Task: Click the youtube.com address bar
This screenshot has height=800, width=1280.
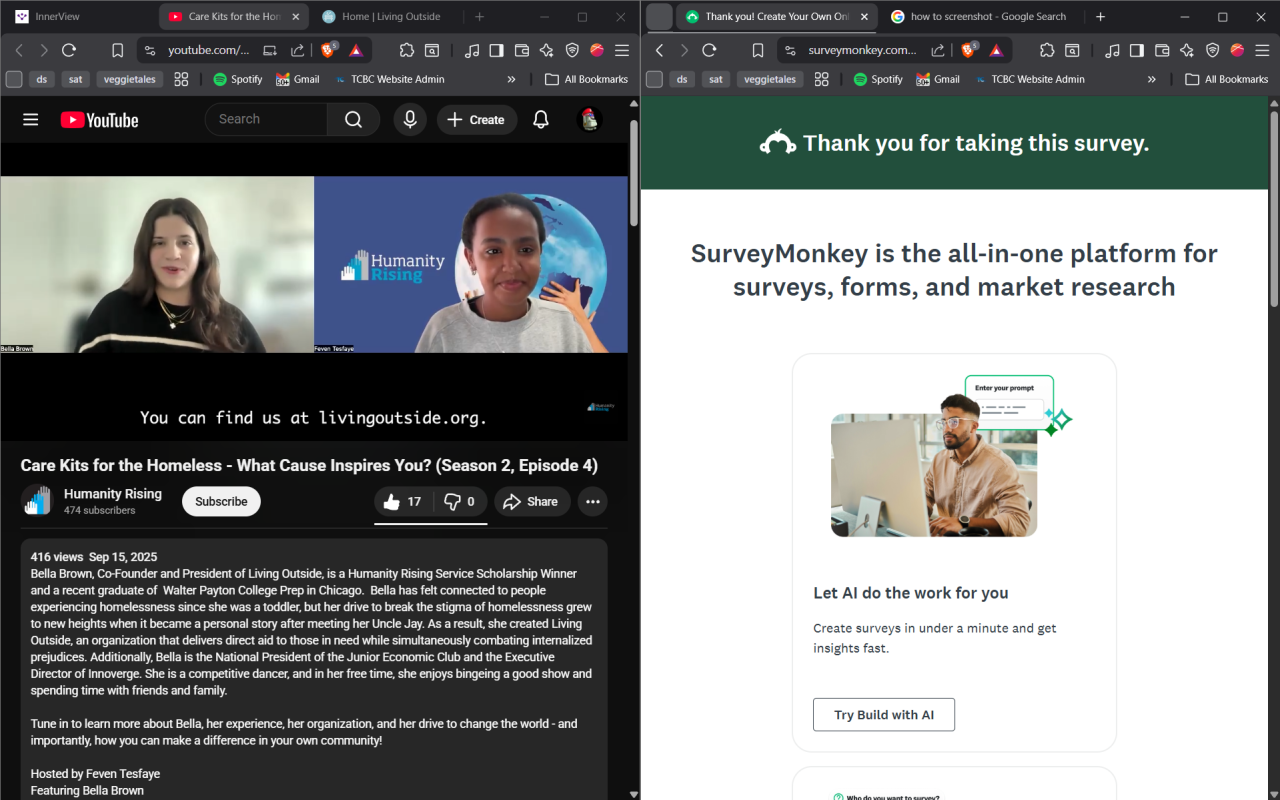Action: pyautogui.click(x=208, y=51)
